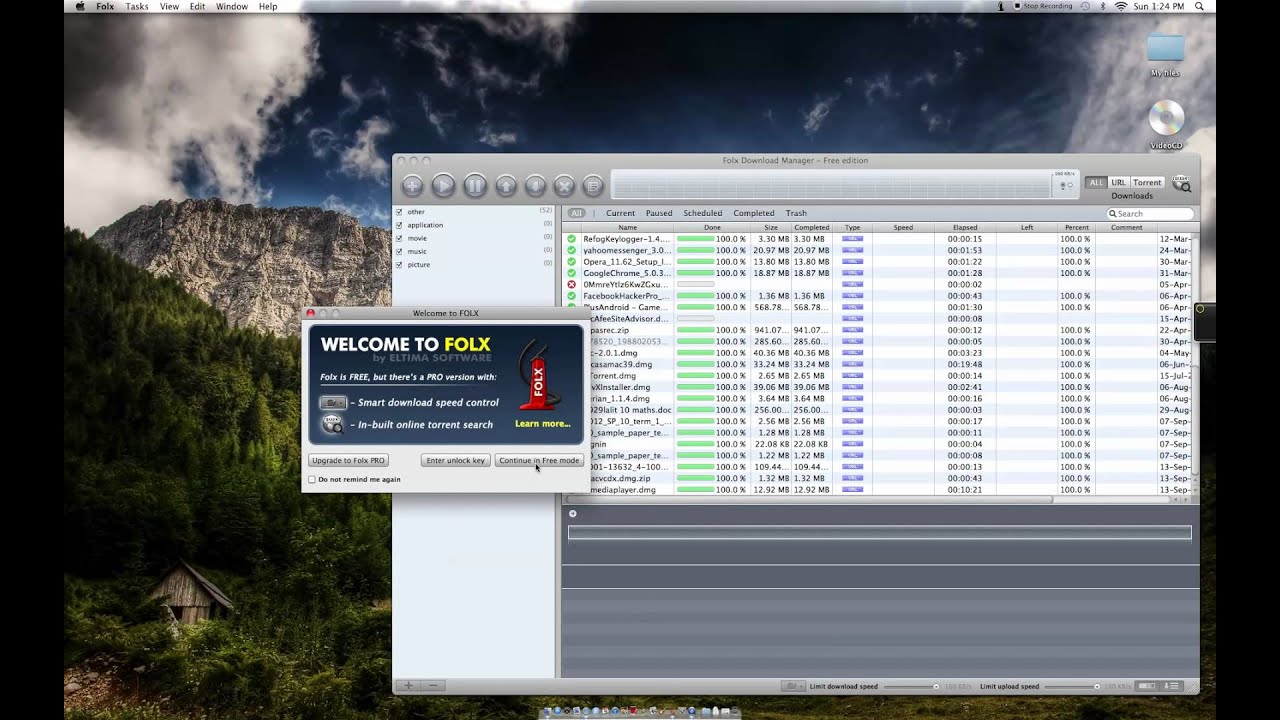Click the speed control icon in the Welcome dialog
Image resolution: width=1280 pixels, height=720 pixels.
333,402
